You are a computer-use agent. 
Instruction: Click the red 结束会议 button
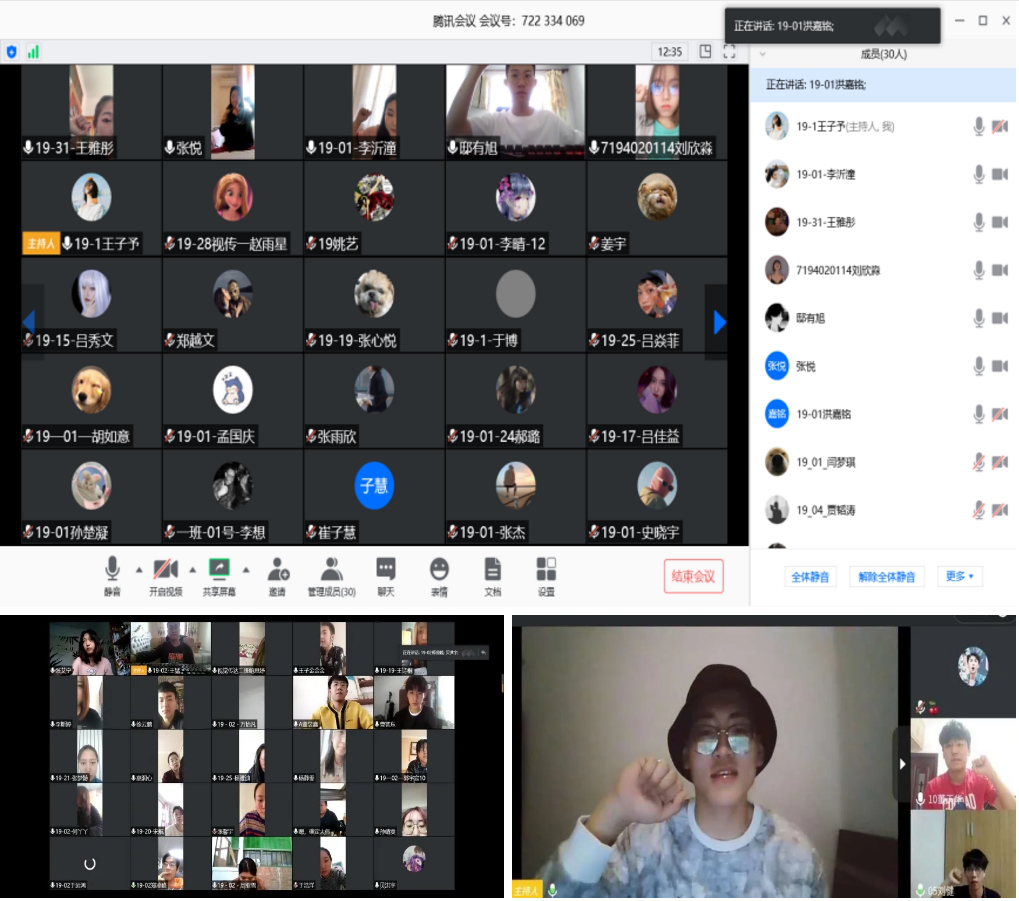click(x=693, y=576)
